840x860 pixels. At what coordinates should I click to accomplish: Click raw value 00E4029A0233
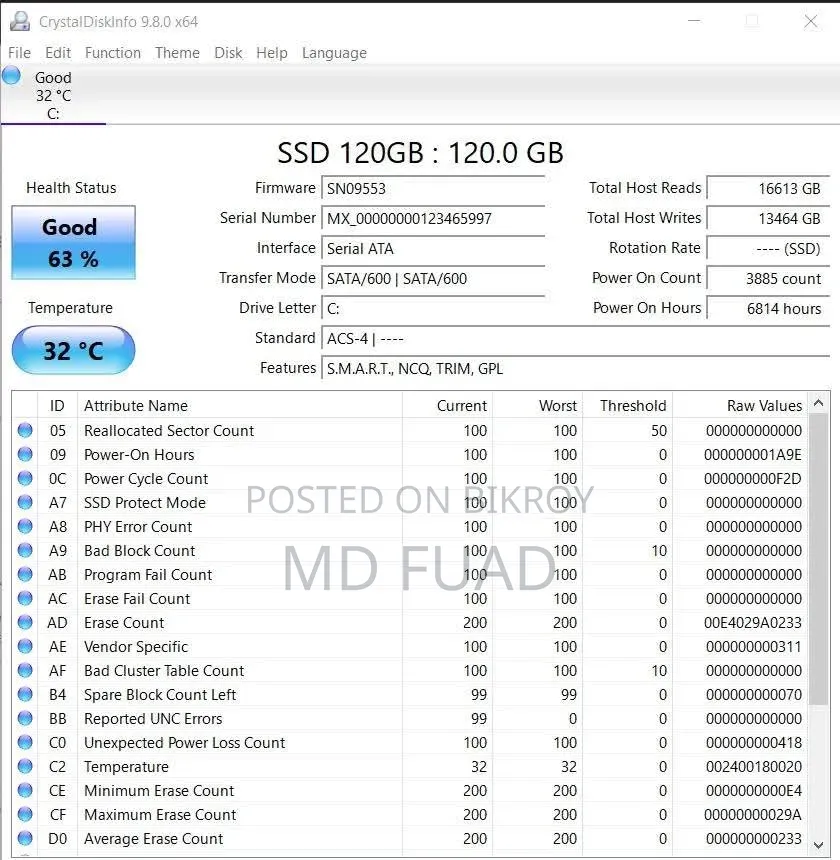(753, 623)
